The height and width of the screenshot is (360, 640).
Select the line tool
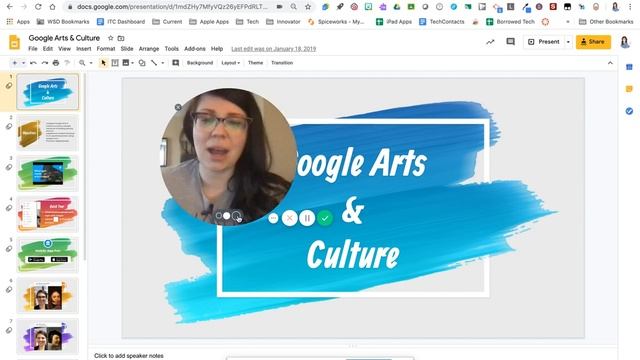(154, 63)
